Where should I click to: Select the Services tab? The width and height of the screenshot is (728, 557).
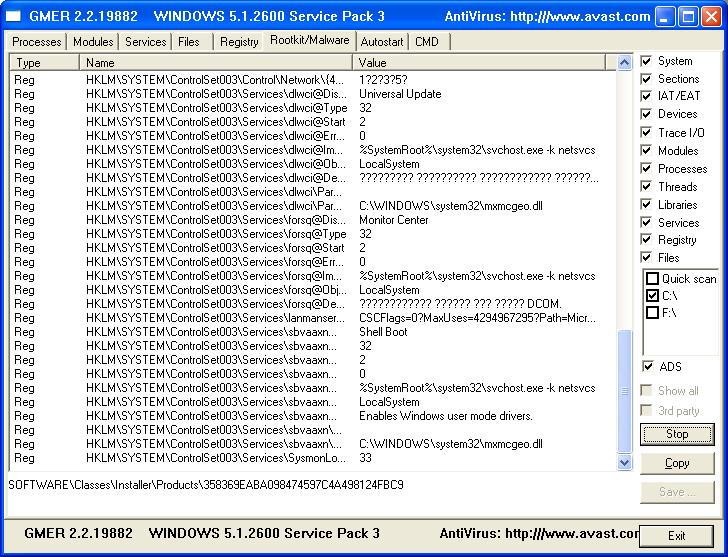coord(145,42)
